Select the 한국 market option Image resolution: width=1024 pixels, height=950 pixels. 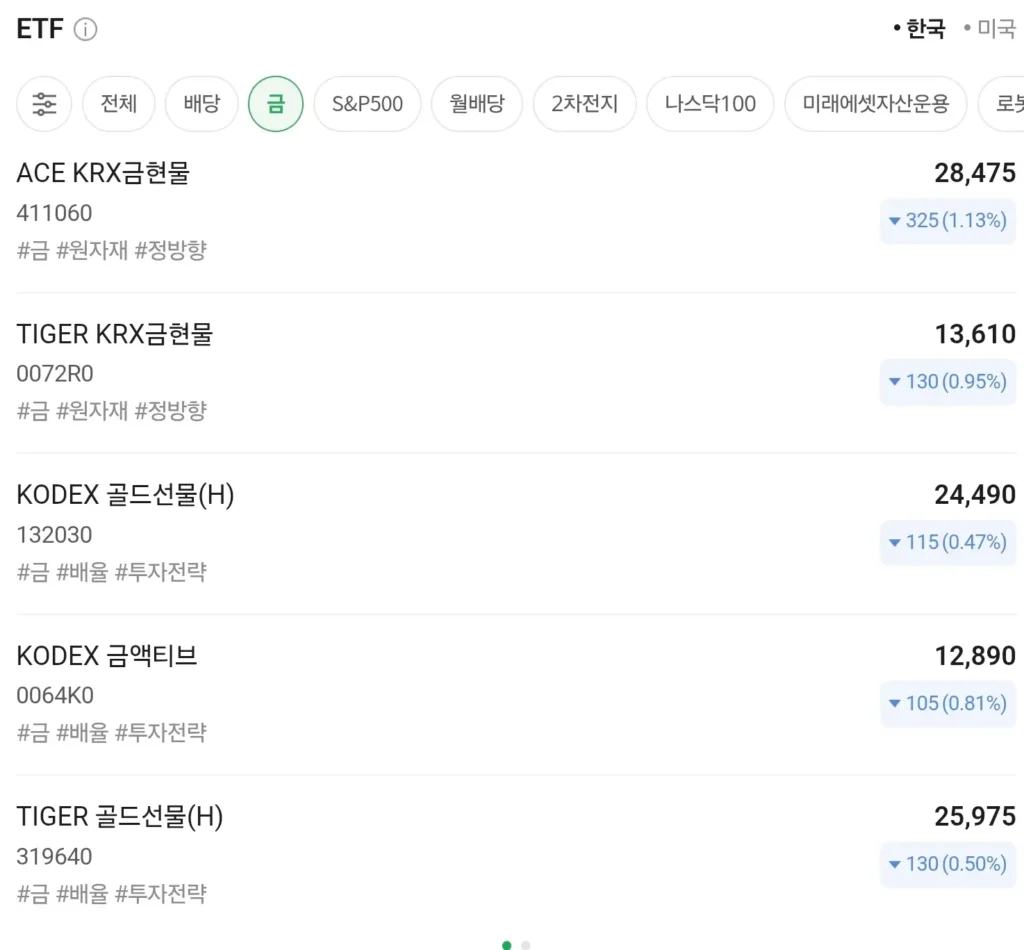click(x=926, y=29)
